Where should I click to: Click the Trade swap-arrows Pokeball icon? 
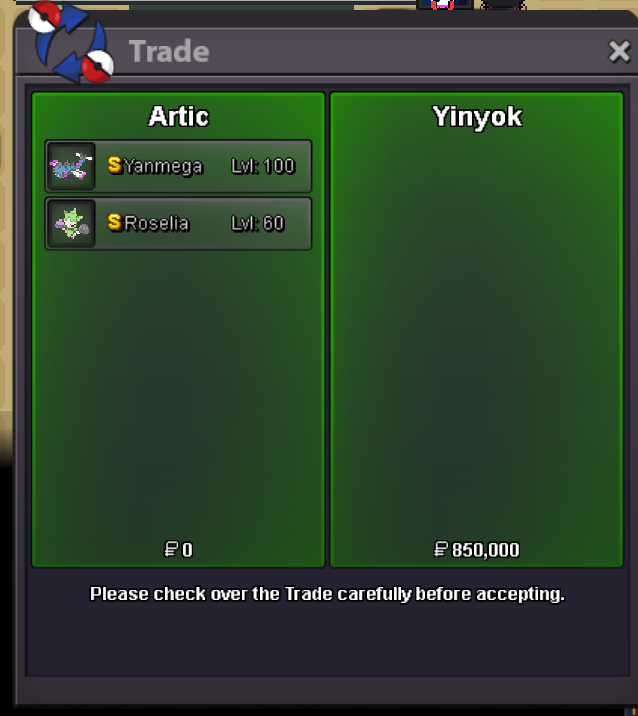click(71, 42)
